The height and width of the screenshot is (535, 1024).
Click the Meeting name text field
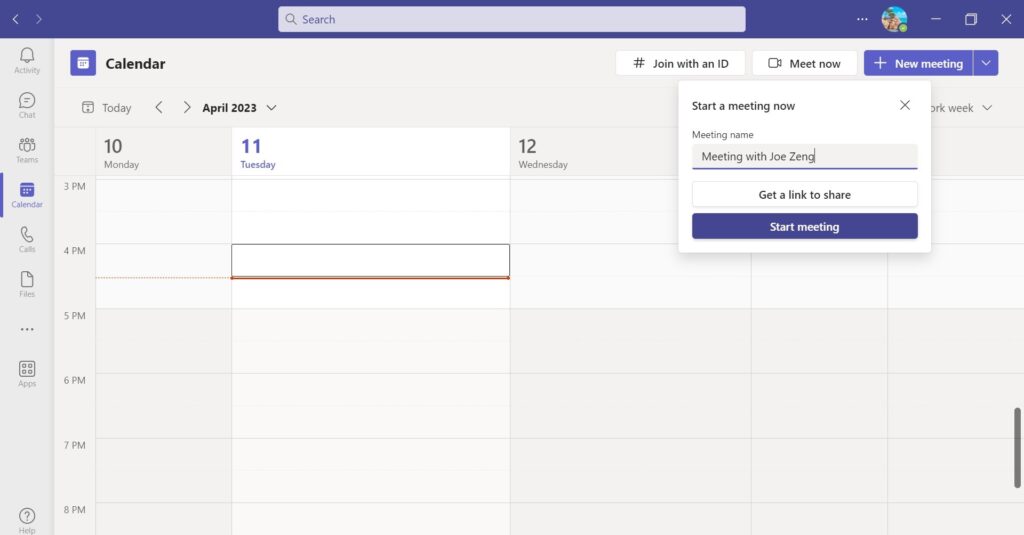[804, 157]
